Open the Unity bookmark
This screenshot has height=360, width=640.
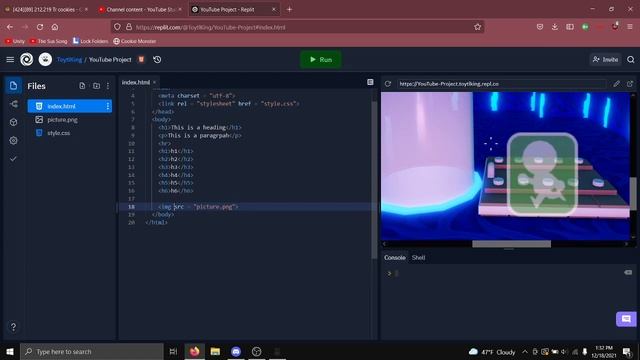tap(15, 41)
